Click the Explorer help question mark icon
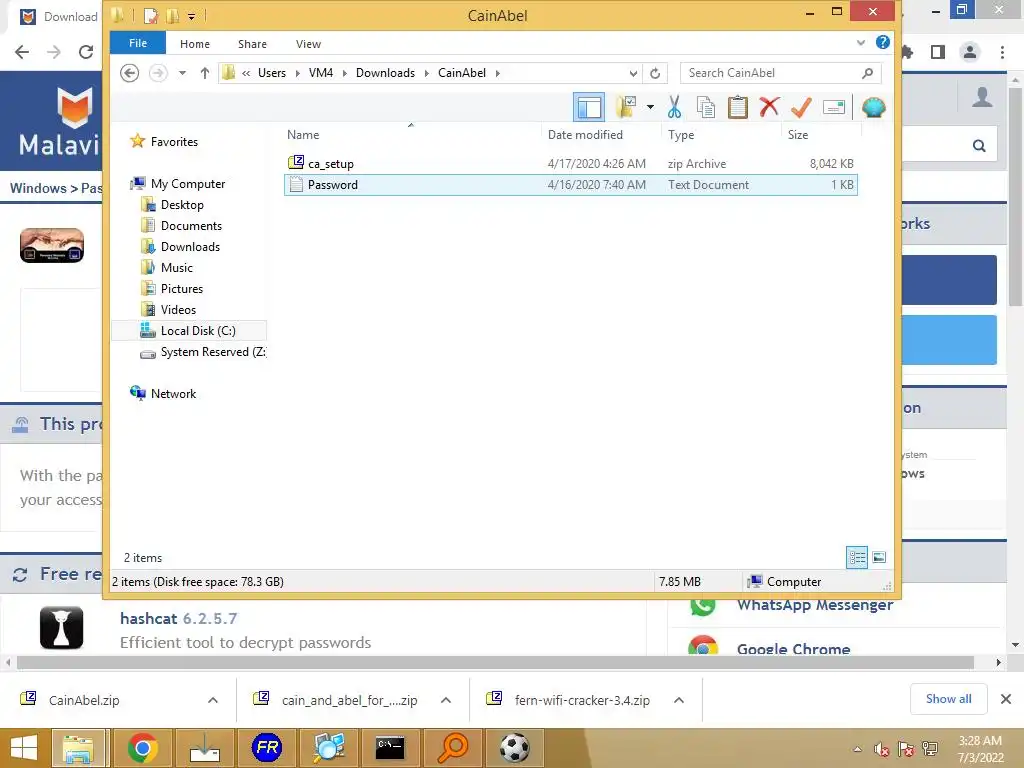 882,42
